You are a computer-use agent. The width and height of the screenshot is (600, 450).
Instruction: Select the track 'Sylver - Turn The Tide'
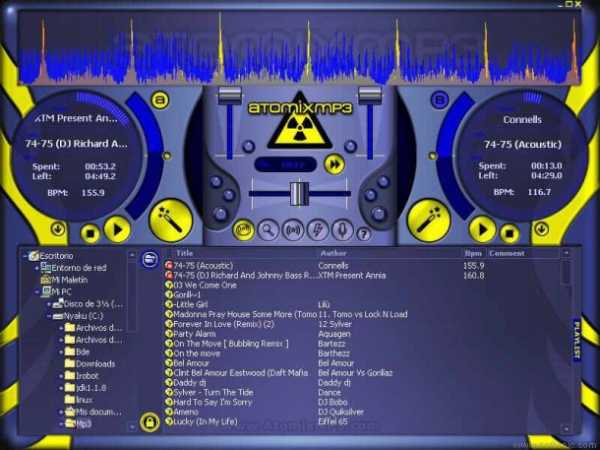213,392
